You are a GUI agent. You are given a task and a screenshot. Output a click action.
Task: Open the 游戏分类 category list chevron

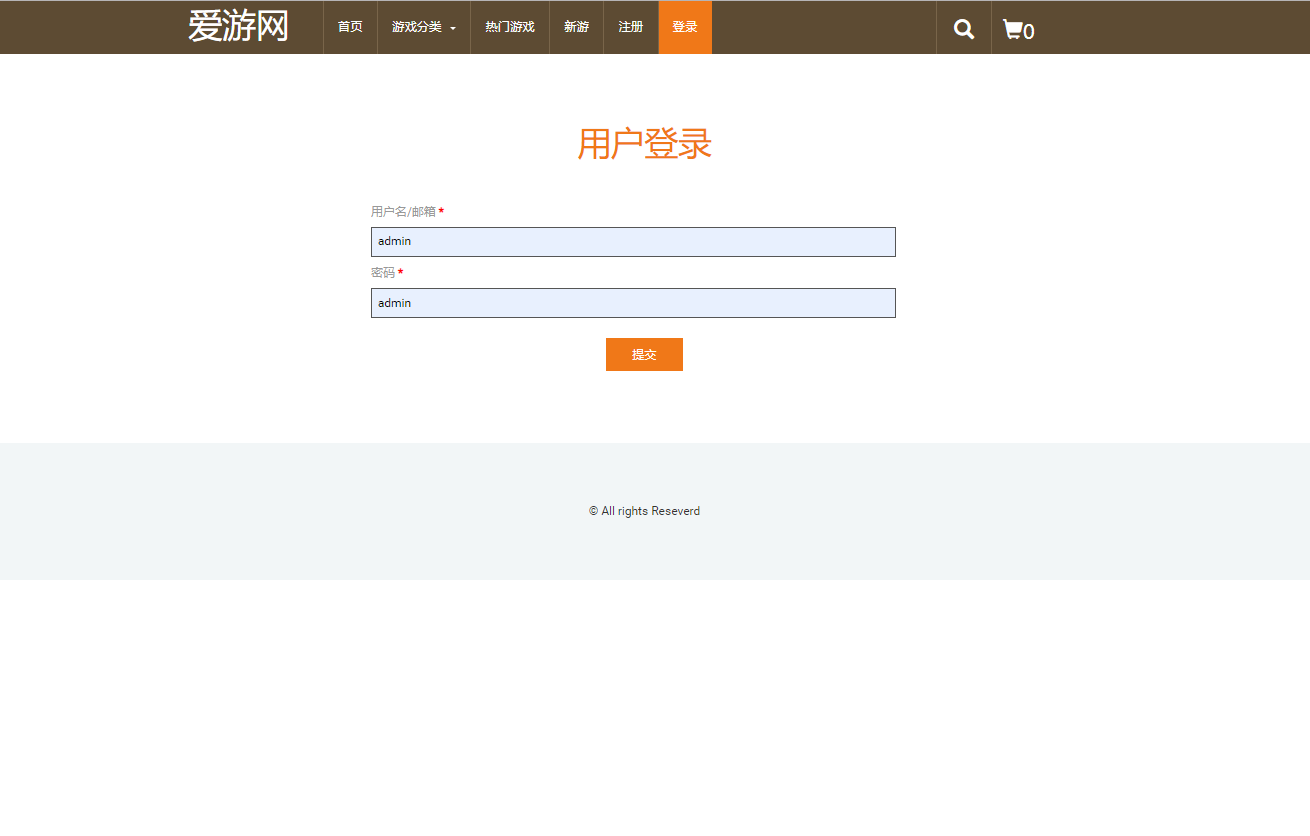[451, 29]
